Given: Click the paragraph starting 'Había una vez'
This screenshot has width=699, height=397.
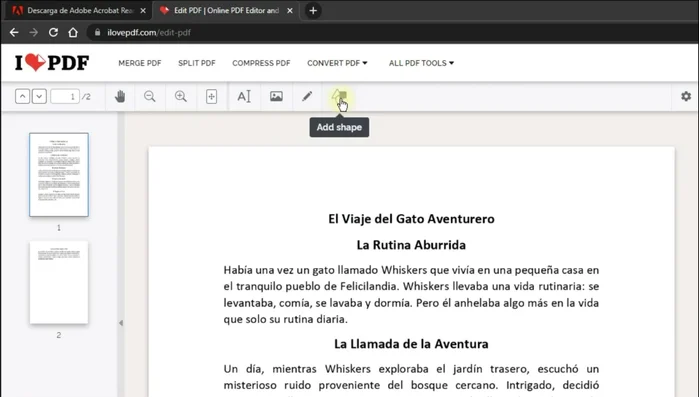Looking at the screenshot, I should point(411,295).
